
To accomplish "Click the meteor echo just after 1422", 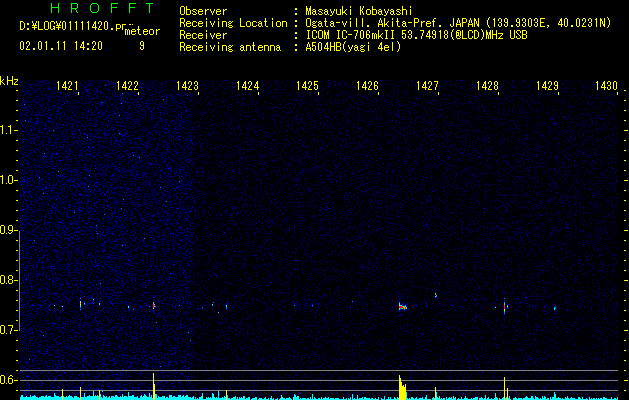I will click(x=153, y=306).
